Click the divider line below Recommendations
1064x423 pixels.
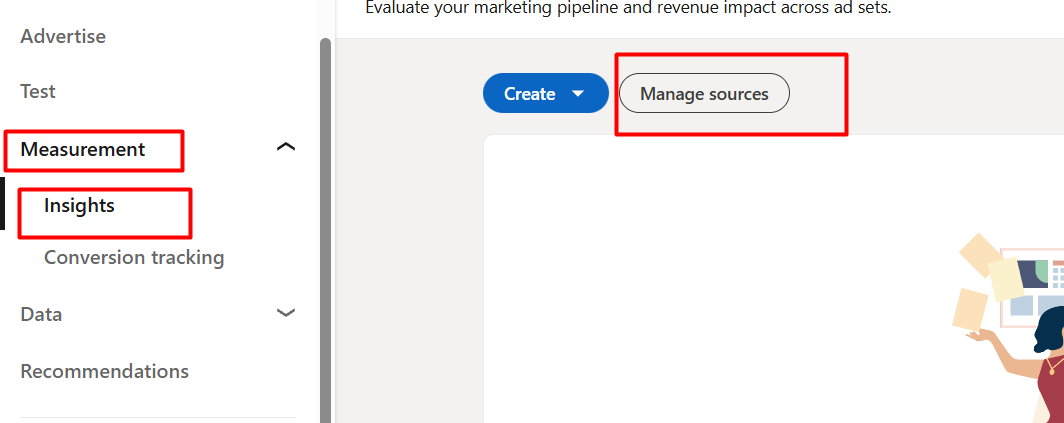(158, 417)
